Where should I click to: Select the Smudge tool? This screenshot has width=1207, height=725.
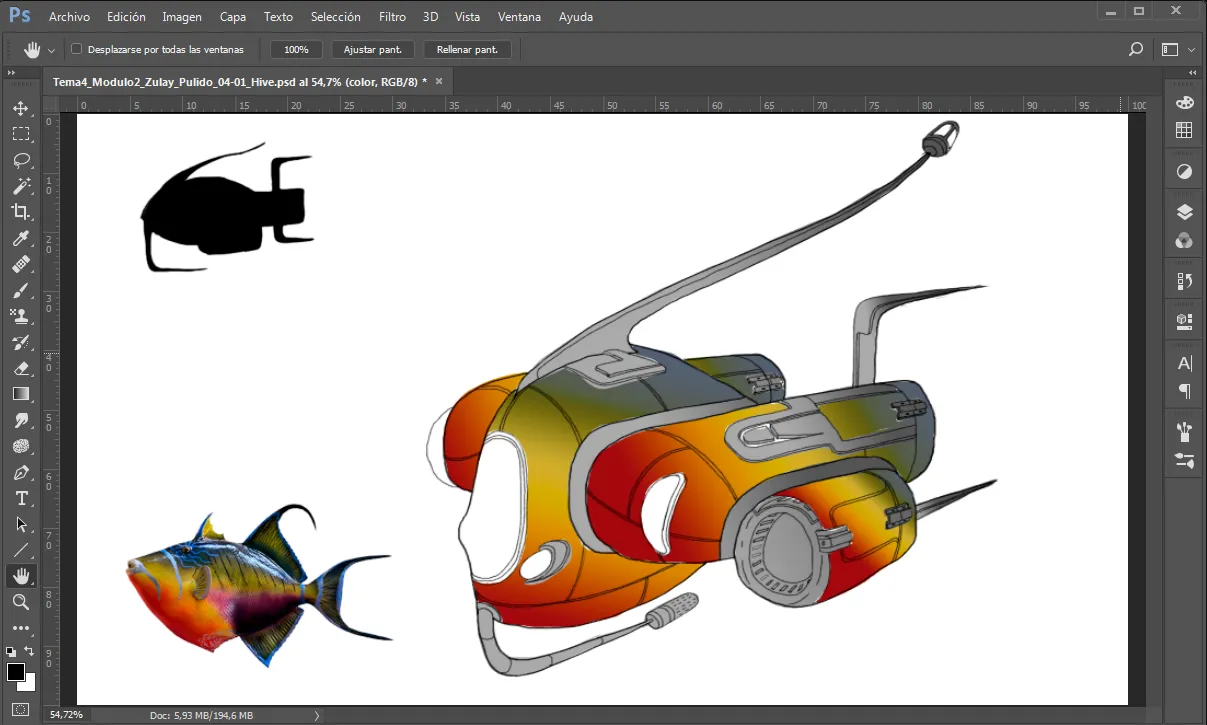tap(21, 420)
